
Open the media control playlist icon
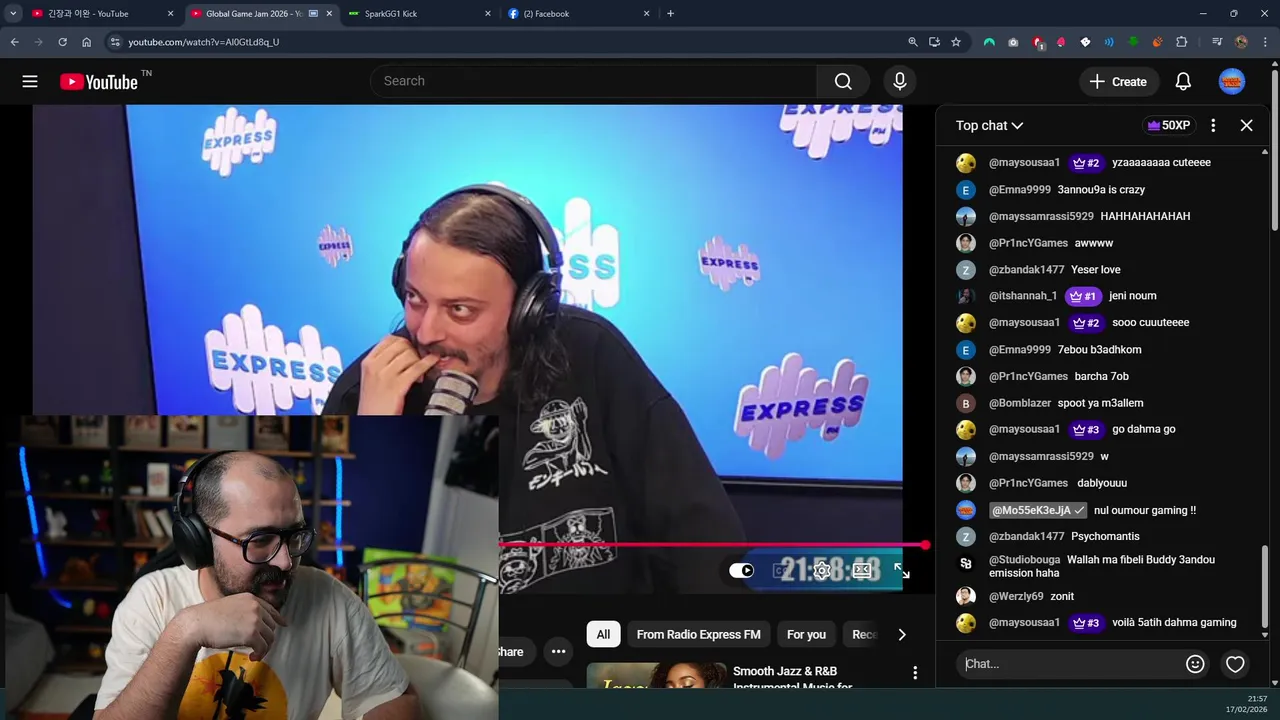[x=1216, y=42]
